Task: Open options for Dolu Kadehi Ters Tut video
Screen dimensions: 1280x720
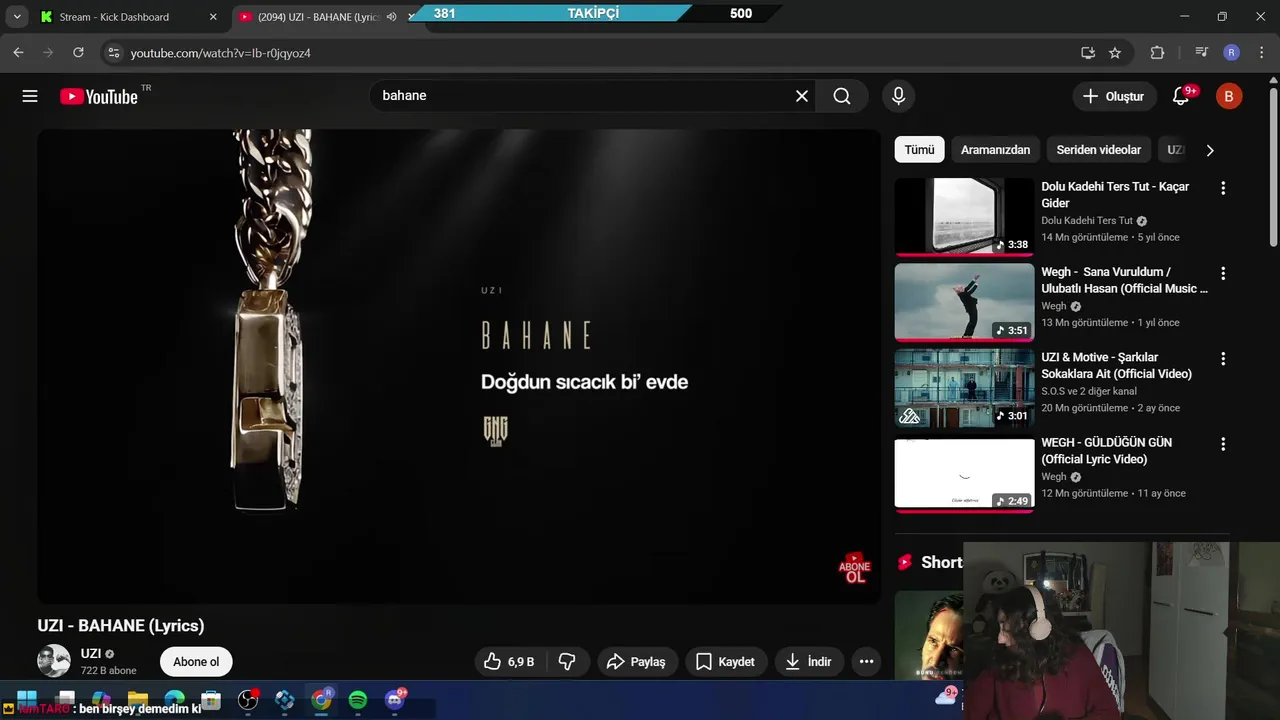Action: coord(1222,188)
